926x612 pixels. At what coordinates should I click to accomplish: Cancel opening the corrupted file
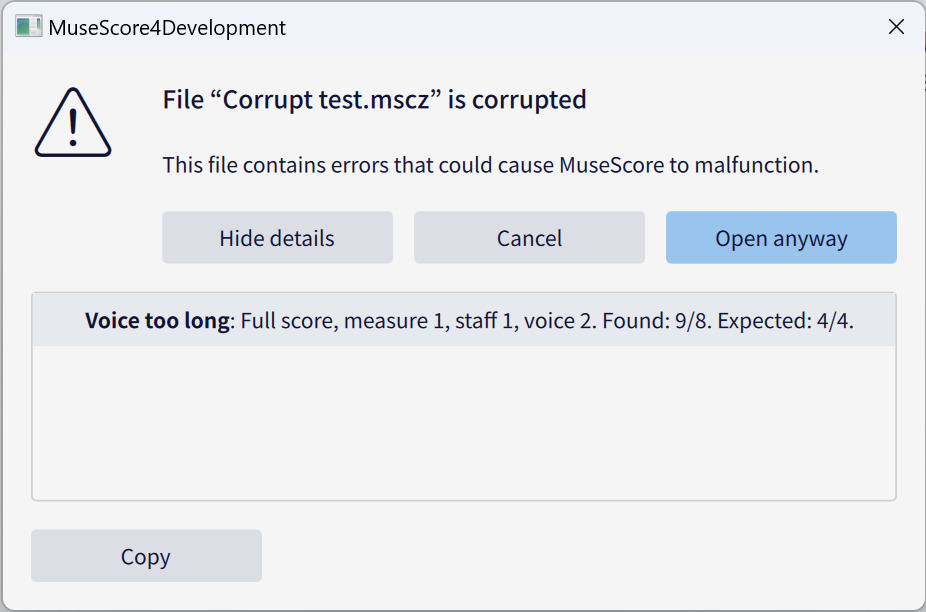[529, 237]
